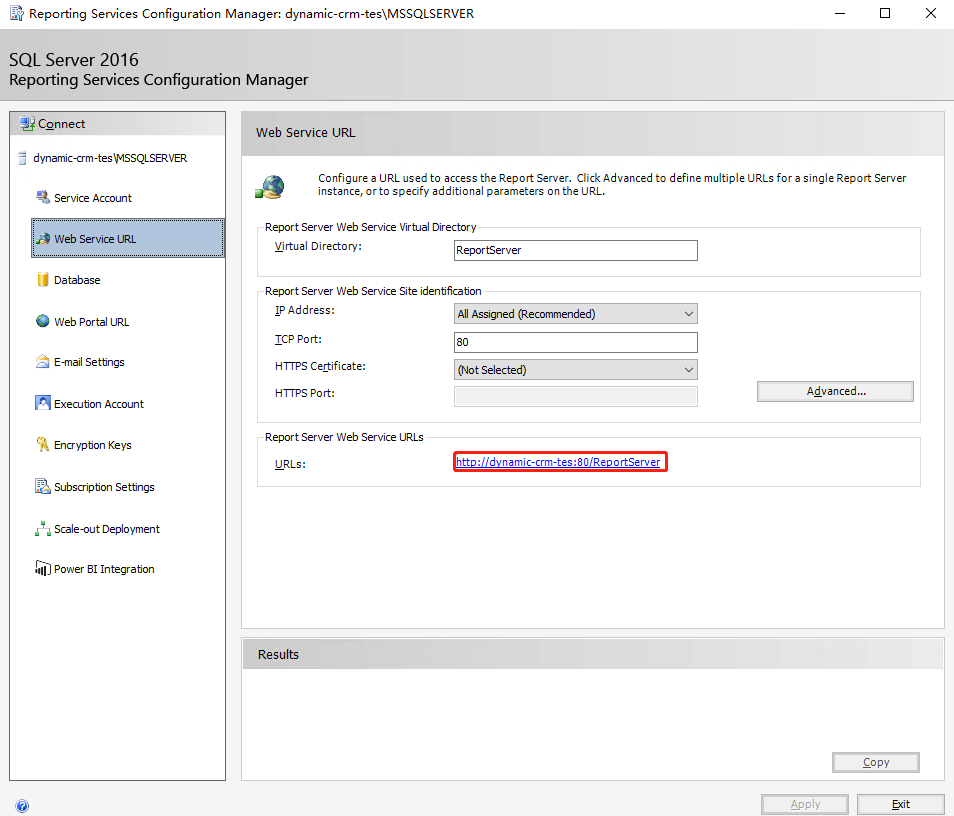Select dynamic-crm-tes\MSSQLSERVER server node
Image resolution: width=954 pixels, height=816 pixels.
tap(110, 158)
